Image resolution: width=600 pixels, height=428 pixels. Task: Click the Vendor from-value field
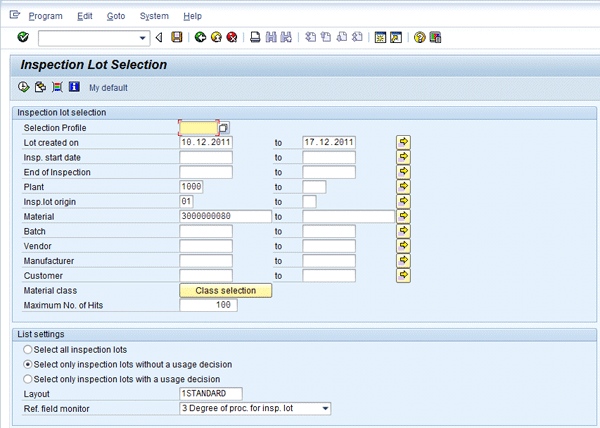[x=206, y=246]
